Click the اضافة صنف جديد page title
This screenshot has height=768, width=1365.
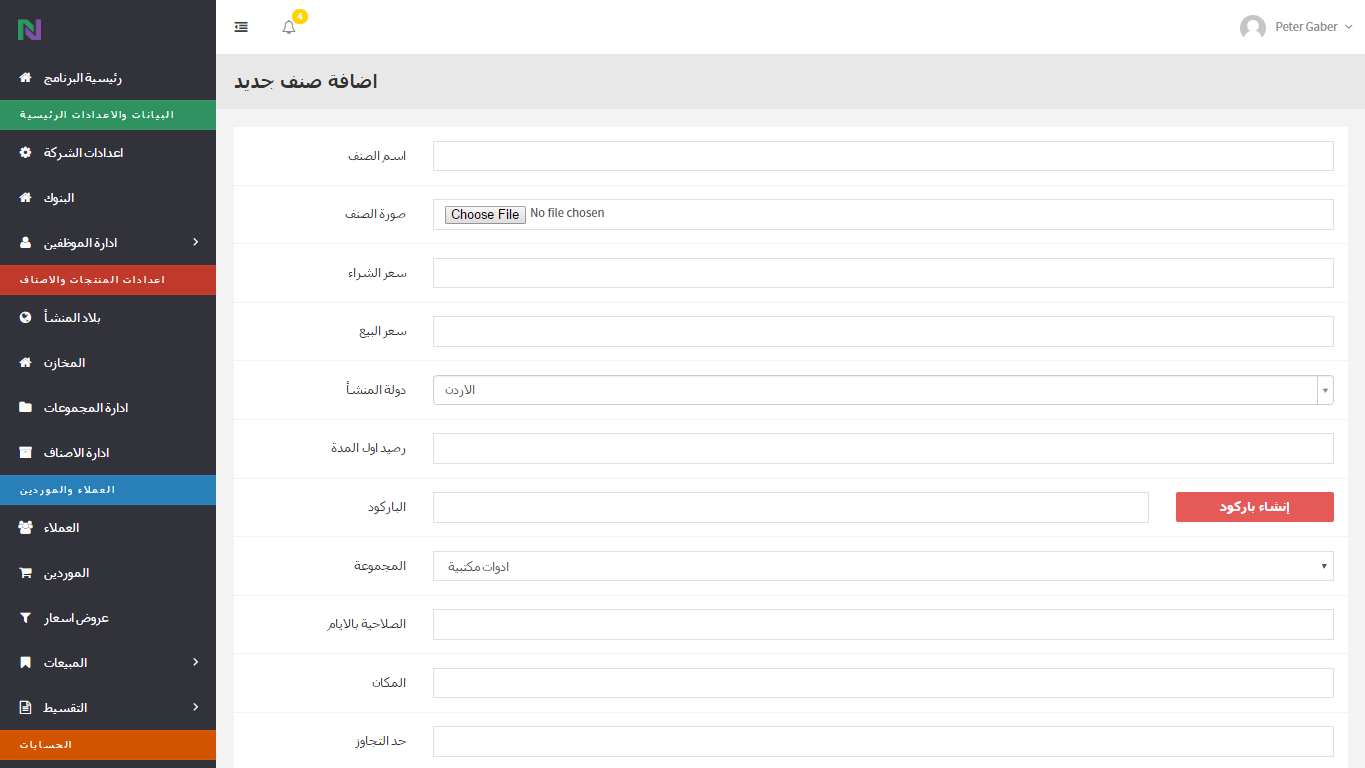coord(306,81)
